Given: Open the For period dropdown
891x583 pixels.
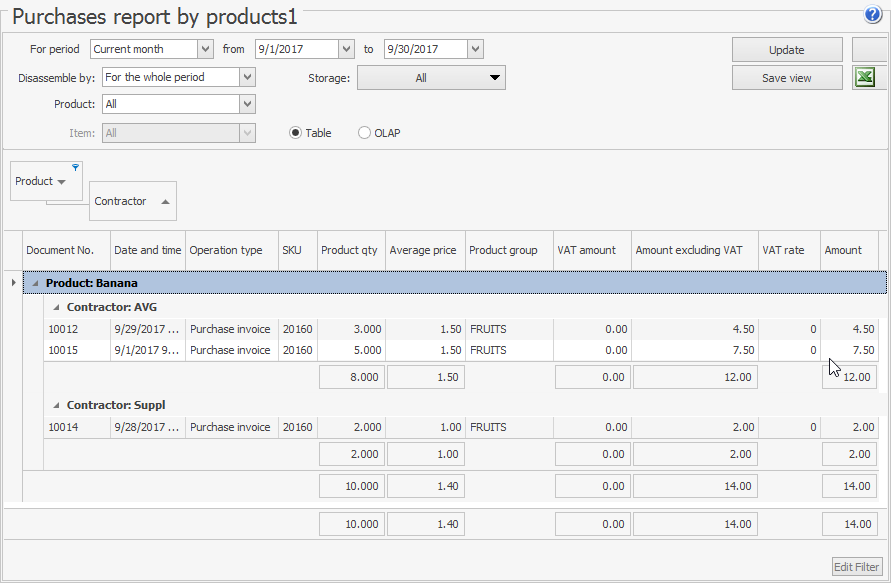Looking at the screenshot, I should [205, 49].
